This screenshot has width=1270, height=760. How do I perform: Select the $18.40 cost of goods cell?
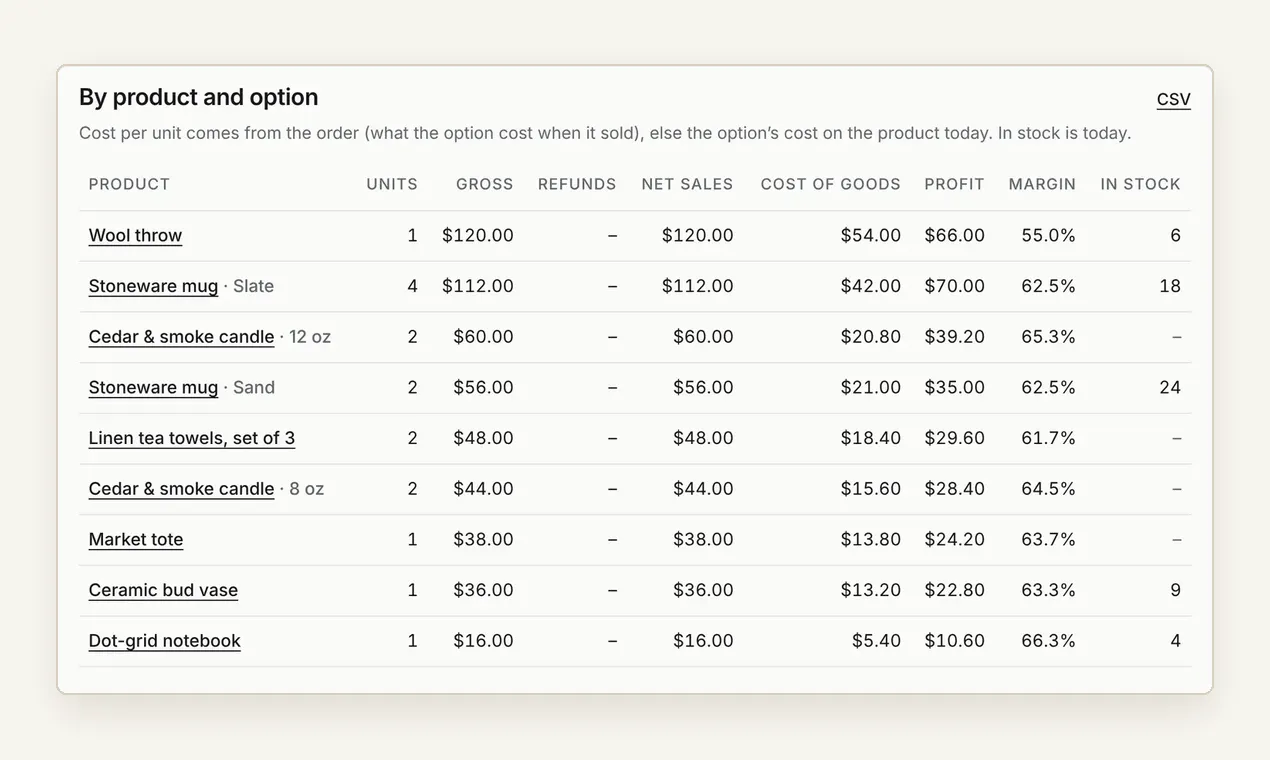(871, 438)
